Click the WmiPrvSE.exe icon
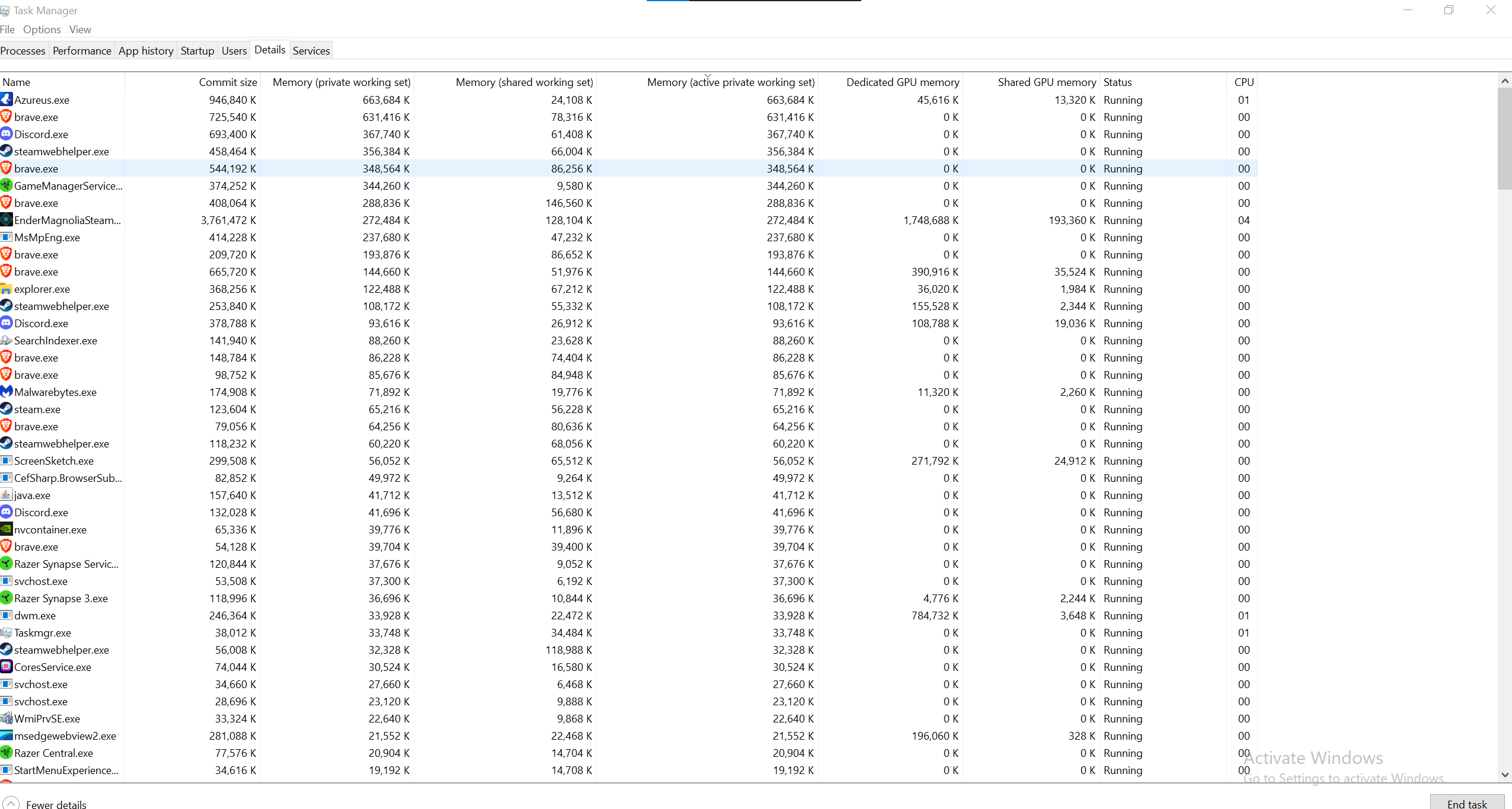Screen dimensions: 1512x809 click(7, 718)
